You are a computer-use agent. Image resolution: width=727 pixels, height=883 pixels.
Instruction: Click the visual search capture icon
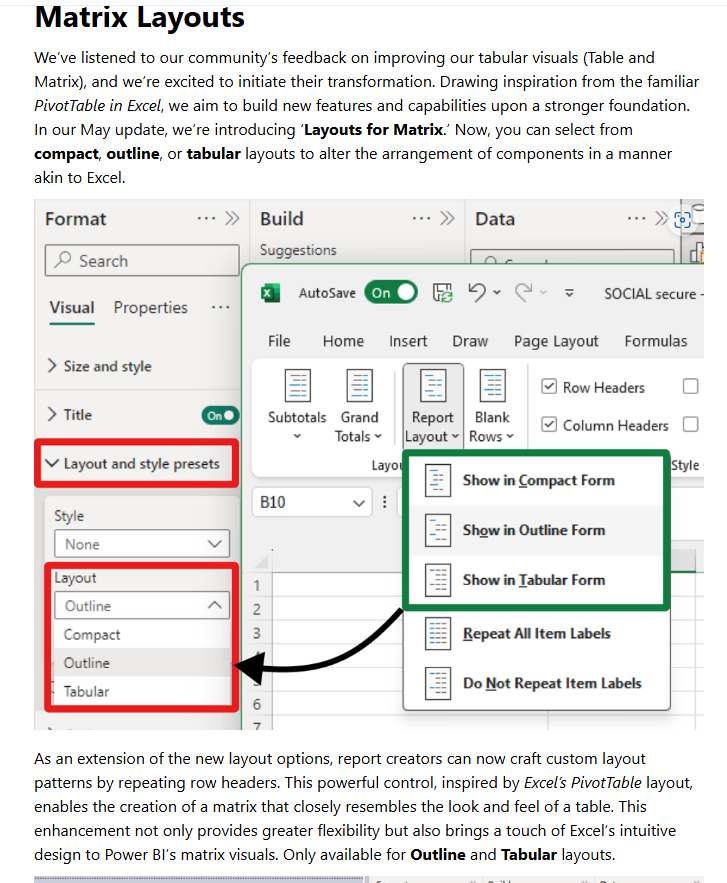pyautogui.click(x=683, y=220)
